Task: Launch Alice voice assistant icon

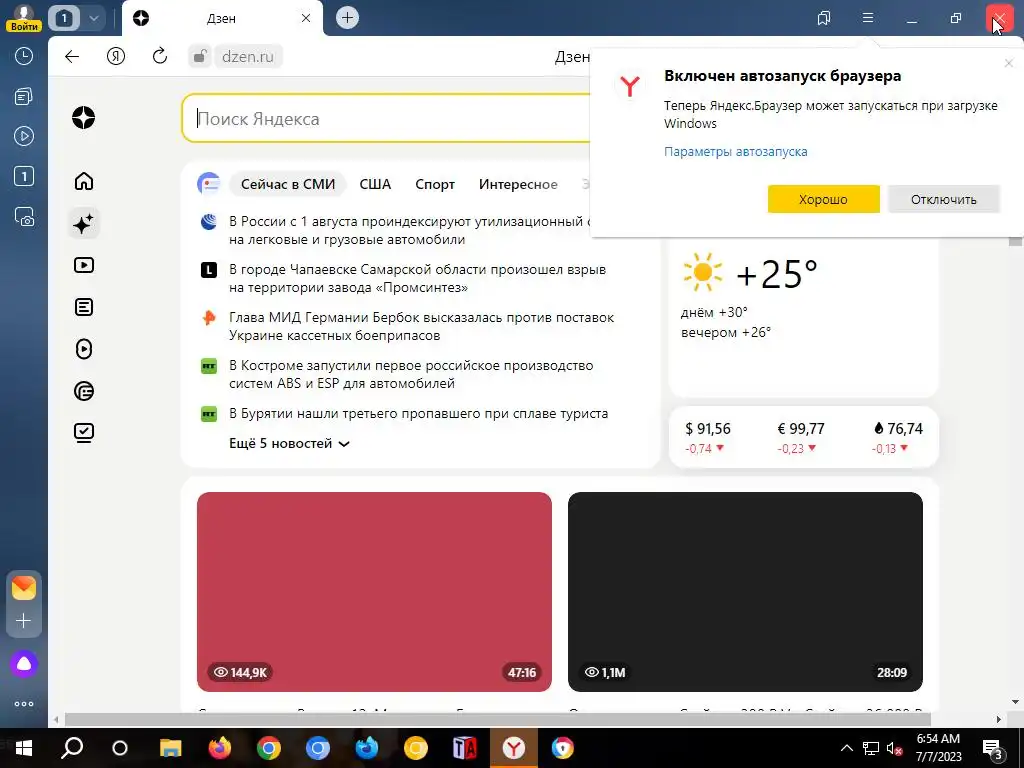Action: click(24, 664)
